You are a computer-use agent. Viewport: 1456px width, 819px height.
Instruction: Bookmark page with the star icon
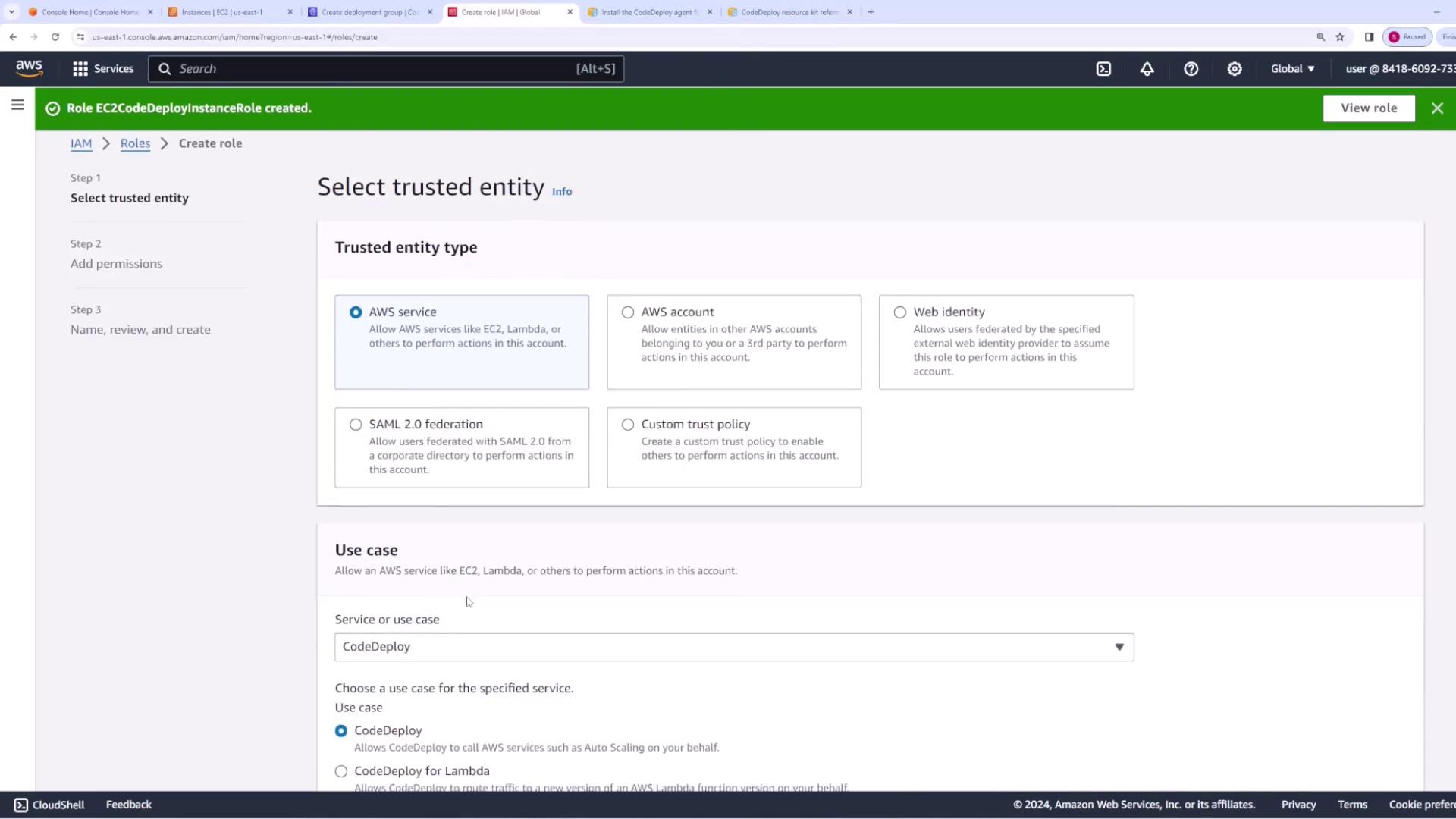(x=1340, y=36)
